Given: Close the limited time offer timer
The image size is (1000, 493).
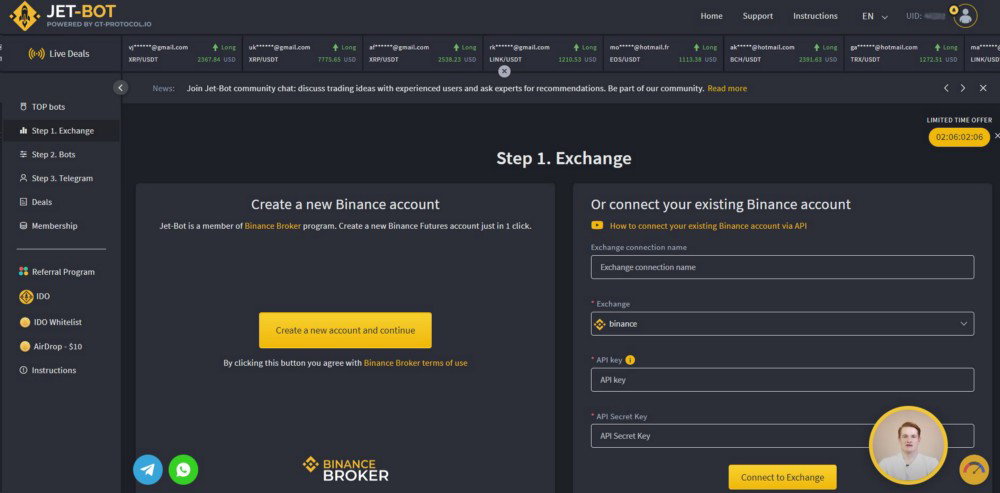Looking at the screenshot, I should (997, 136).
